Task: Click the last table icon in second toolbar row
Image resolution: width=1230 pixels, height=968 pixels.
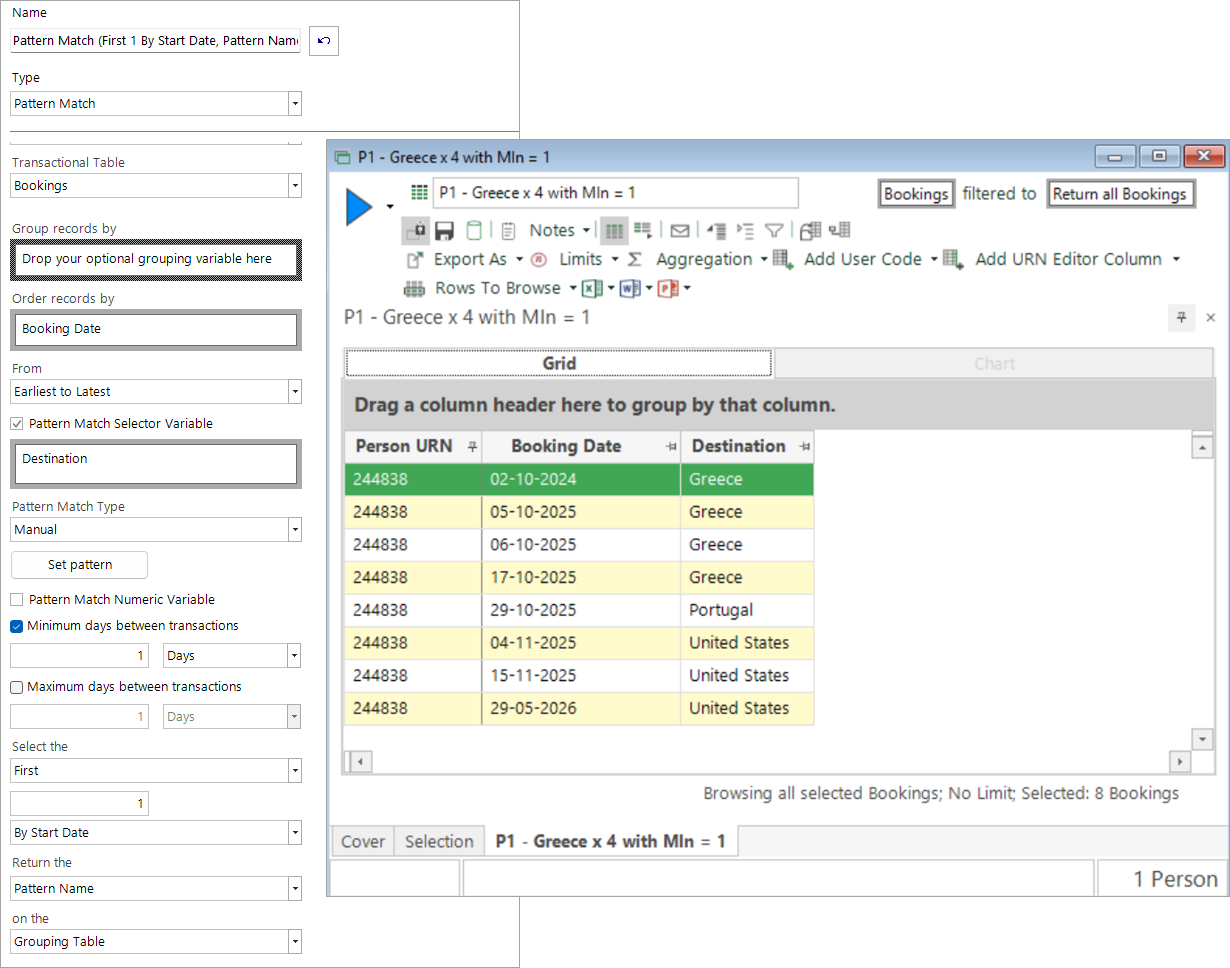Action: click(x=840, y=231)
